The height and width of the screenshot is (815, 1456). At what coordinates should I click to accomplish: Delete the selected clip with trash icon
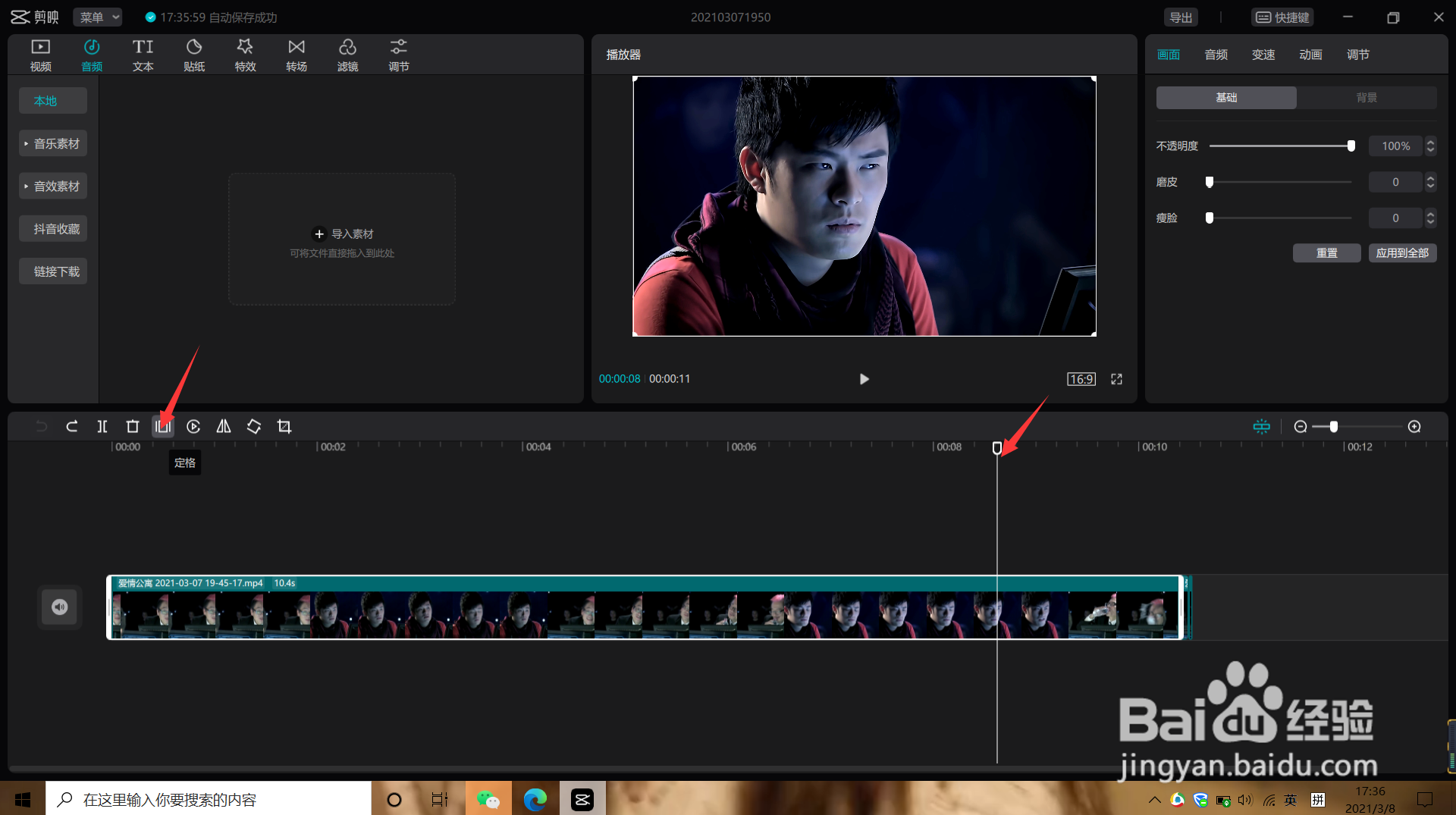coord(133,427)
